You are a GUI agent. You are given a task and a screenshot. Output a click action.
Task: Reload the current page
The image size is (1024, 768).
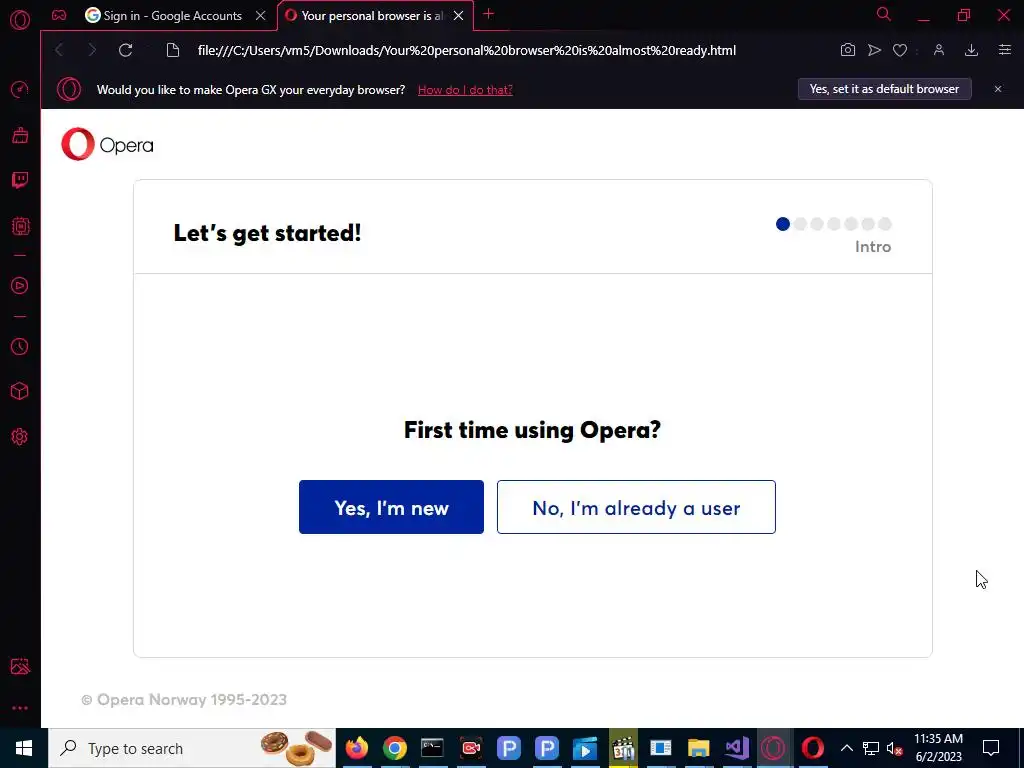125,50
